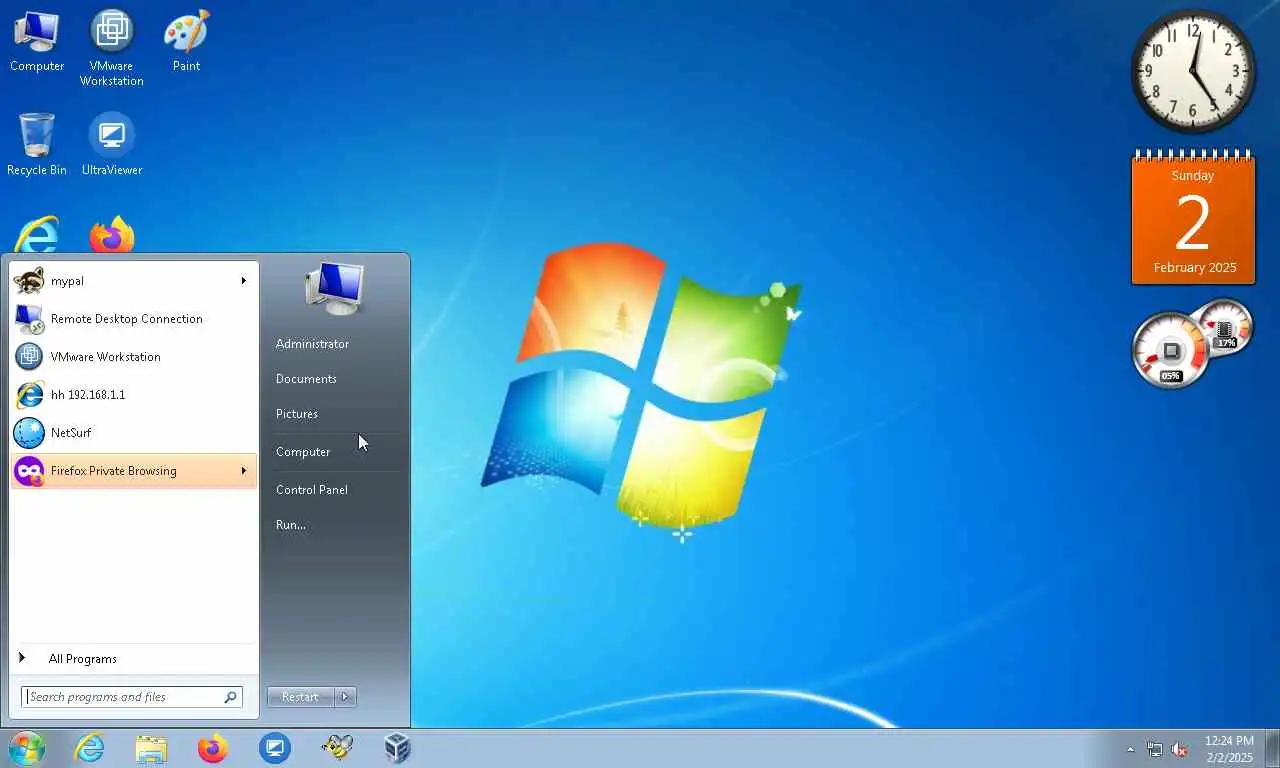Open File Explorer from the taskbar
Viewport: 1280px width, 768px height.
coord(151,748)
